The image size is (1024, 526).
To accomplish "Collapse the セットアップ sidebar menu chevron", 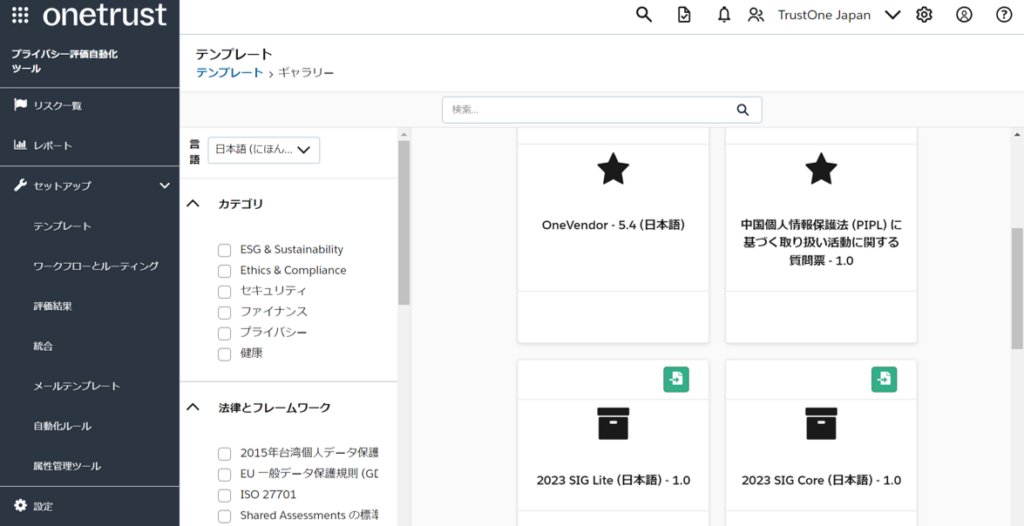I will click(164, 186).
